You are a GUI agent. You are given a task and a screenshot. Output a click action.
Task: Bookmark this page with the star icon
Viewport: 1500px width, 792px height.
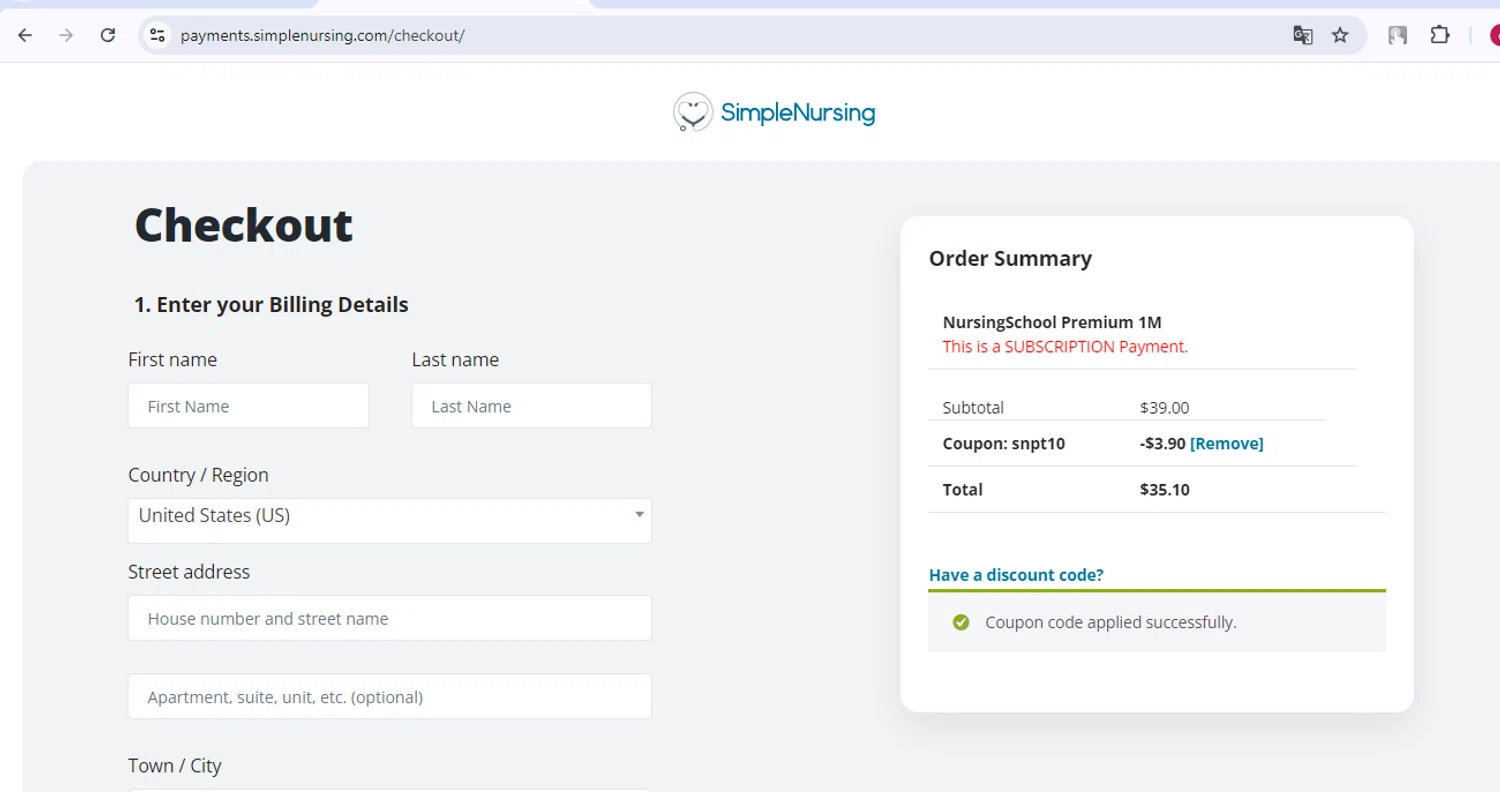click(x=1340, y=35)
